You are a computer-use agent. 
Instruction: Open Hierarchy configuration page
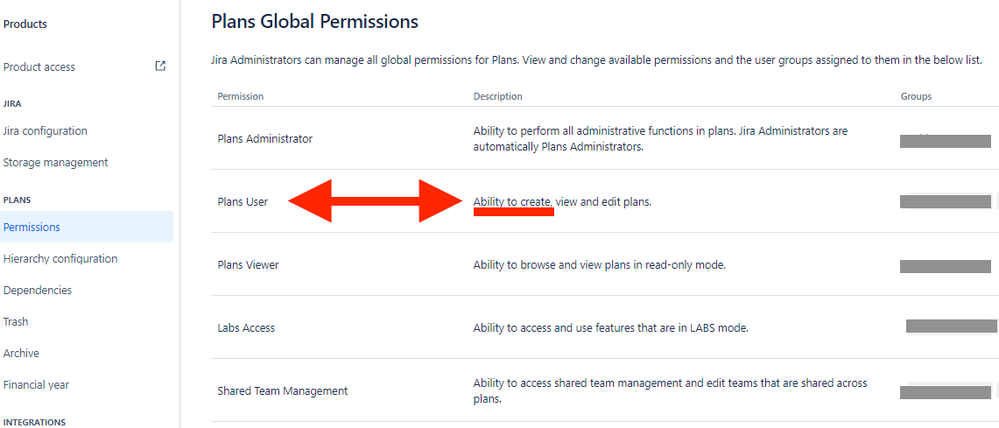pos(61,259)
